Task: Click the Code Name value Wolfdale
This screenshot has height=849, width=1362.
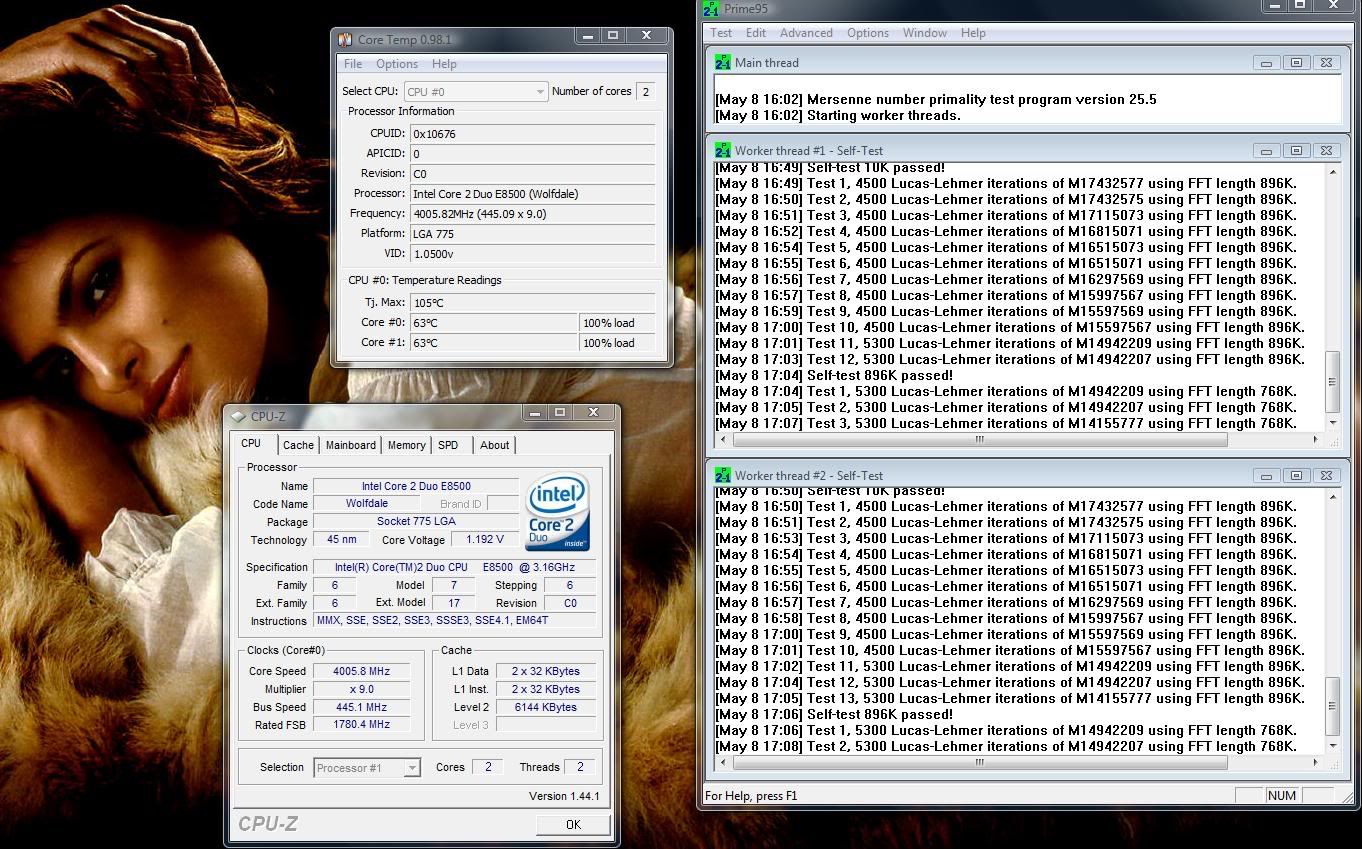Action: 367,504
